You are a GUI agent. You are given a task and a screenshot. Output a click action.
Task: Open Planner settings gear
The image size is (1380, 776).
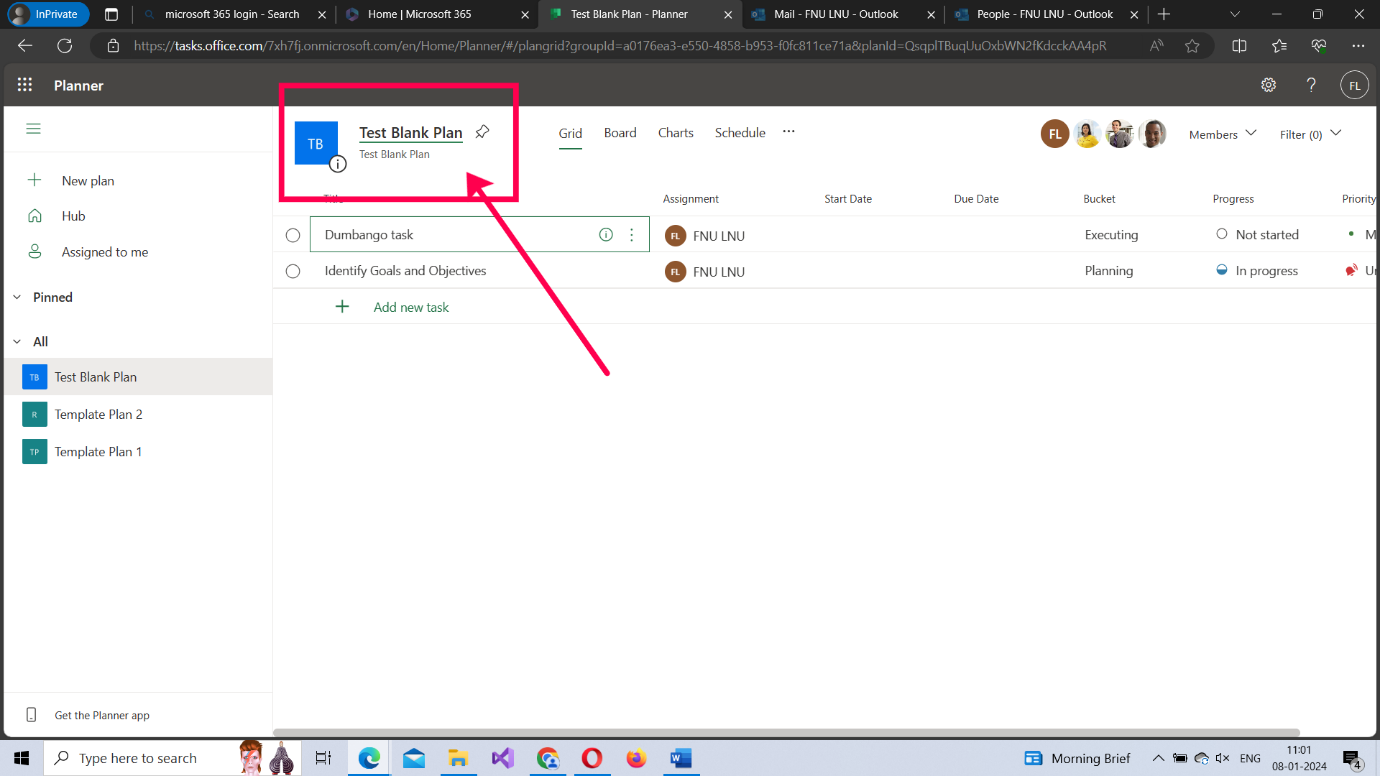[x=1268, y=85]
